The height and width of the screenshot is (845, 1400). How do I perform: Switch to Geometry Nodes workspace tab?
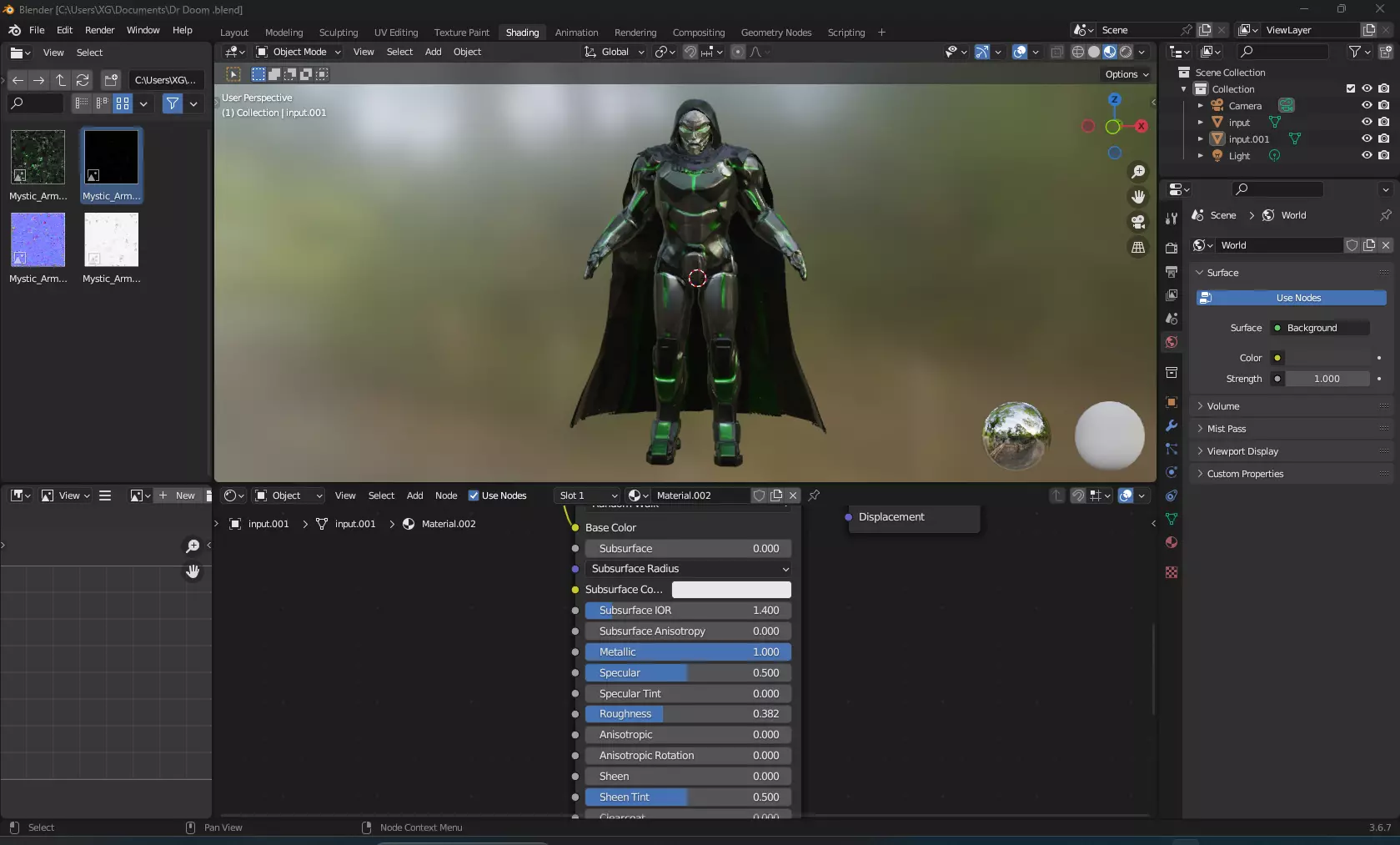[x=775, y=33]
